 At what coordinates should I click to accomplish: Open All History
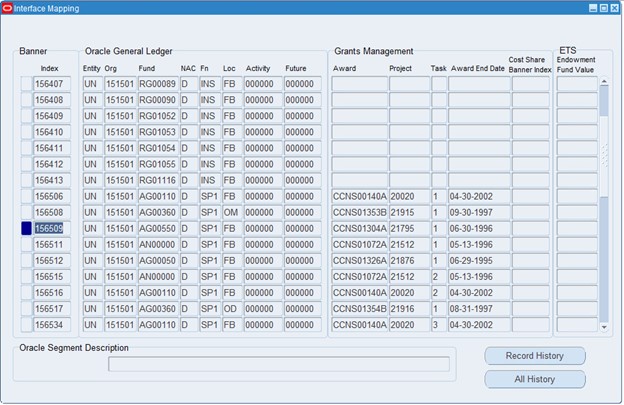point(534,380)
